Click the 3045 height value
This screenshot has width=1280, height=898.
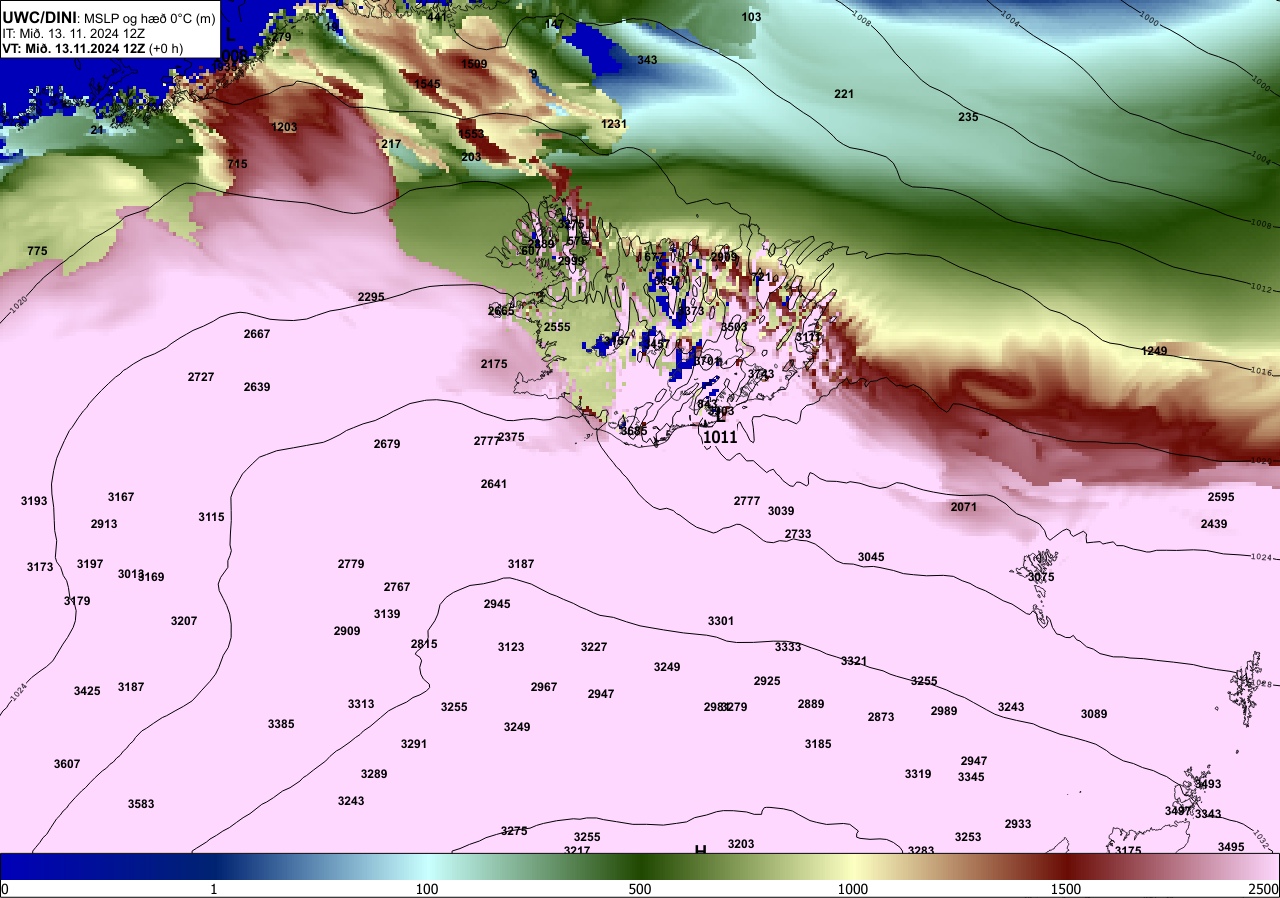click(871, 557)
